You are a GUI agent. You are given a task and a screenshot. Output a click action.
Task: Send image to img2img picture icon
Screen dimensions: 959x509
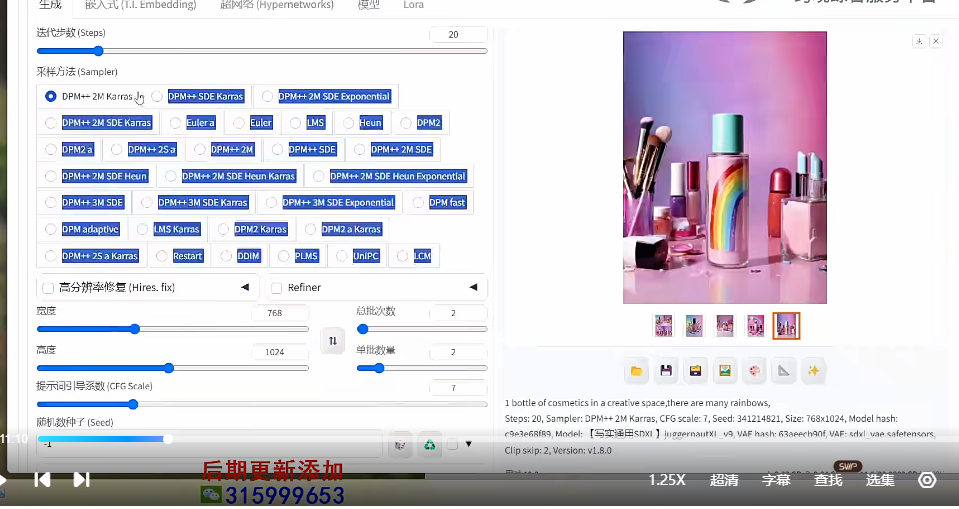[725, 371]
